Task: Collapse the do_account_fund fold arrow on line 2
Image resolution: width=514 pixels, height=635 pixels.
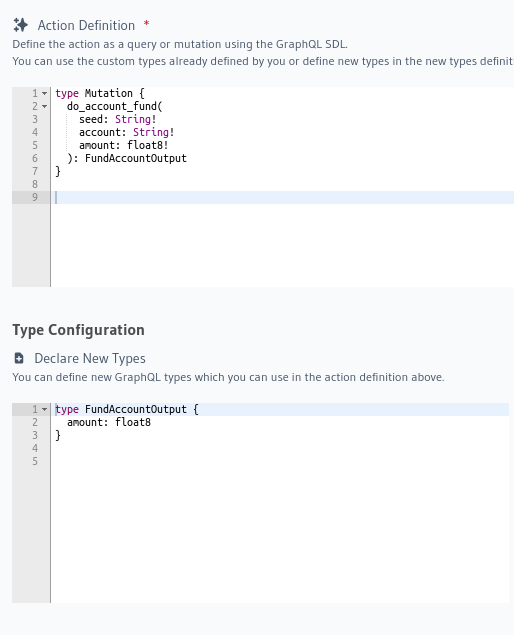Action: [x=45, y=107]
